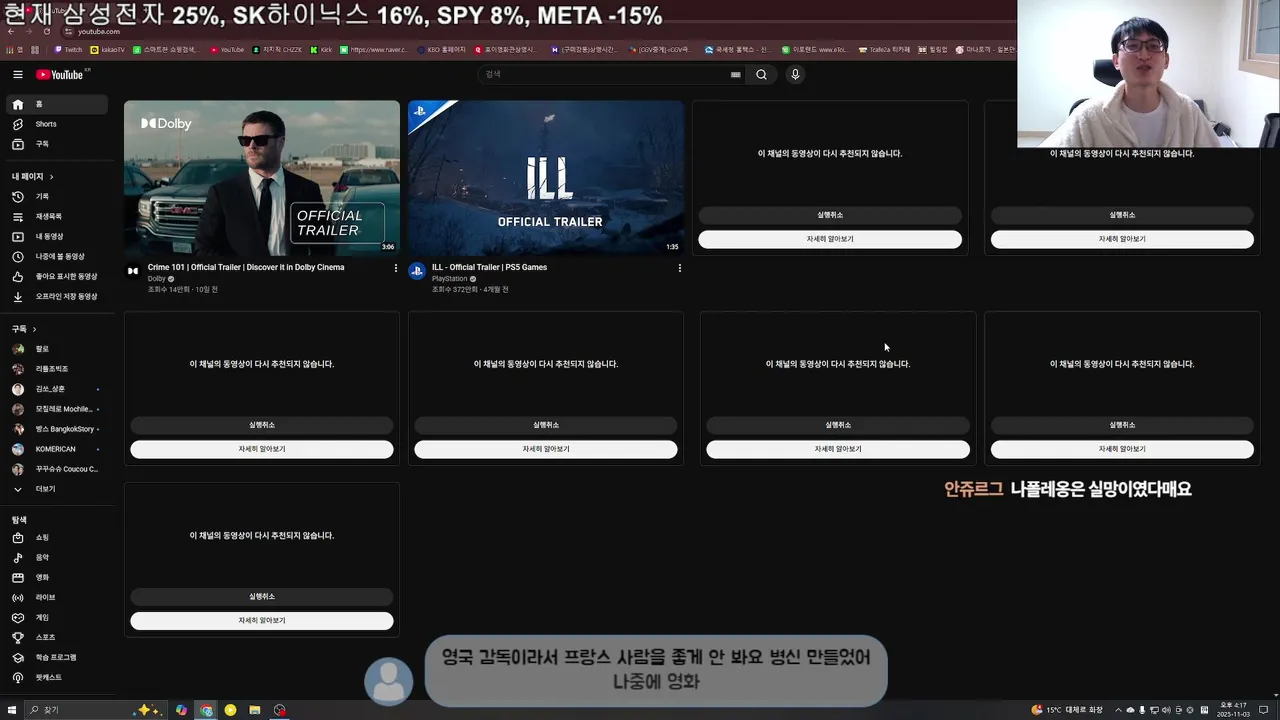Image resolution: width=1280 pixels, height=720 pixels.
Task: Expand 더보기 to show more subscriptions
Action: click(56, 489)
